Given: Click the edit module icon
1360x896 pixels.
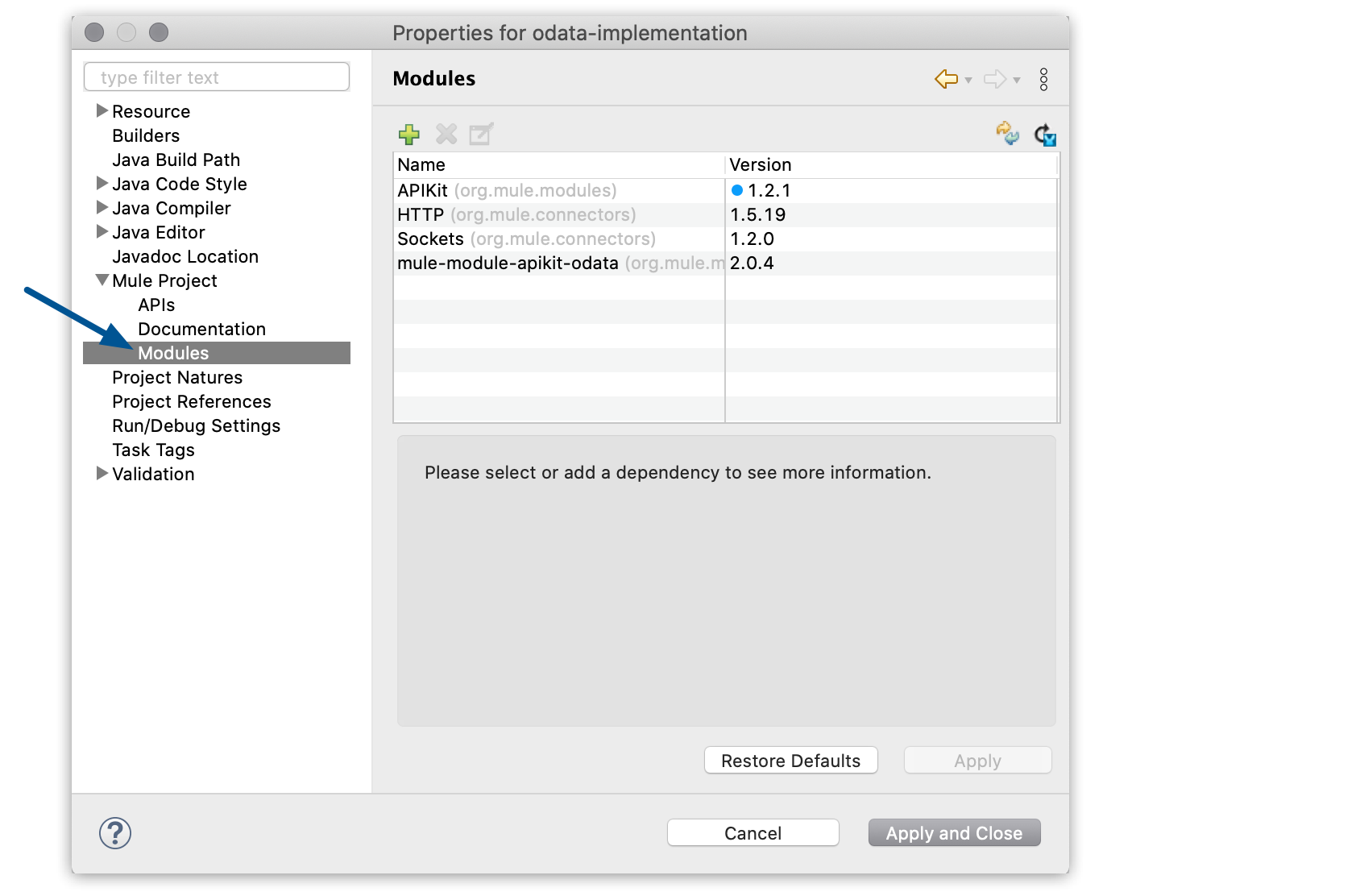Looking at the screenshot, I should click(x=481, y=135).
